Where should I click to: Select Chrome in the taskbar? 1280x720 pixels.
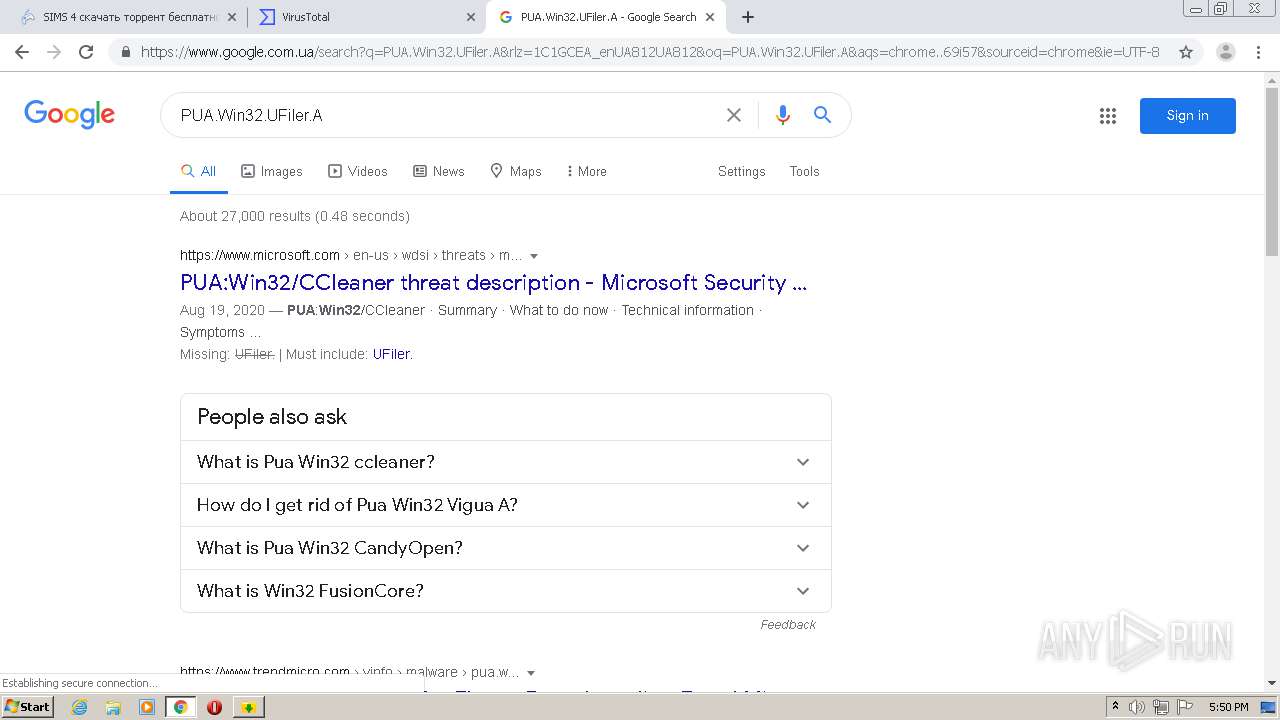[181, 707]
